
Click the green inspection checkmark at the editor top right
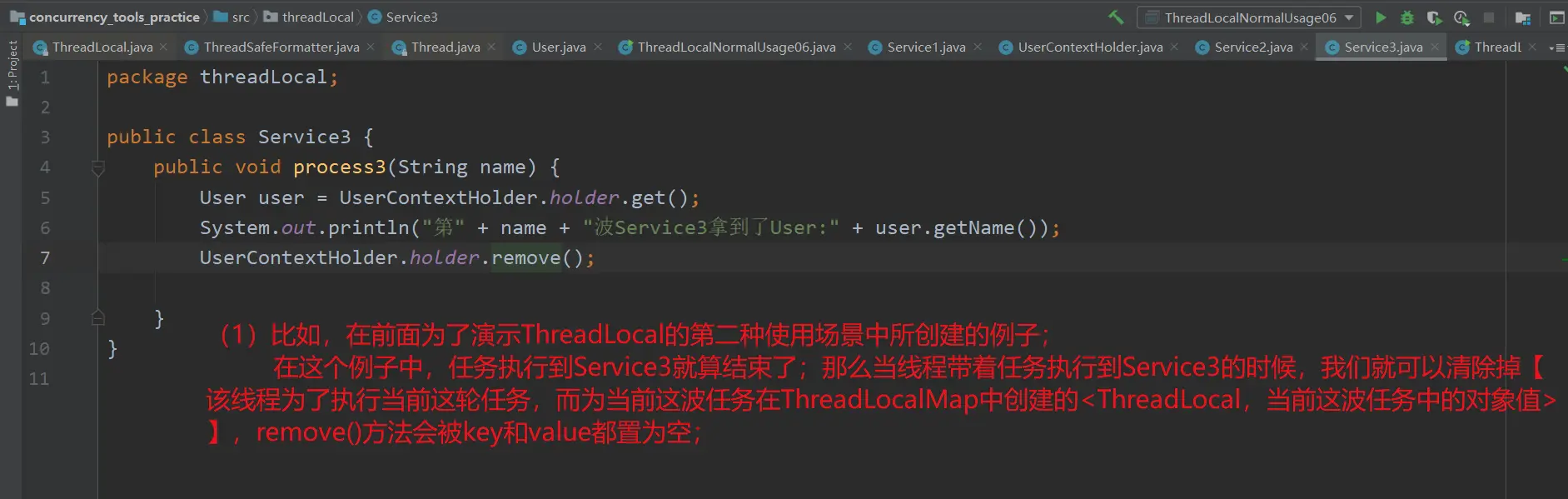click(x=1565, y=71)
